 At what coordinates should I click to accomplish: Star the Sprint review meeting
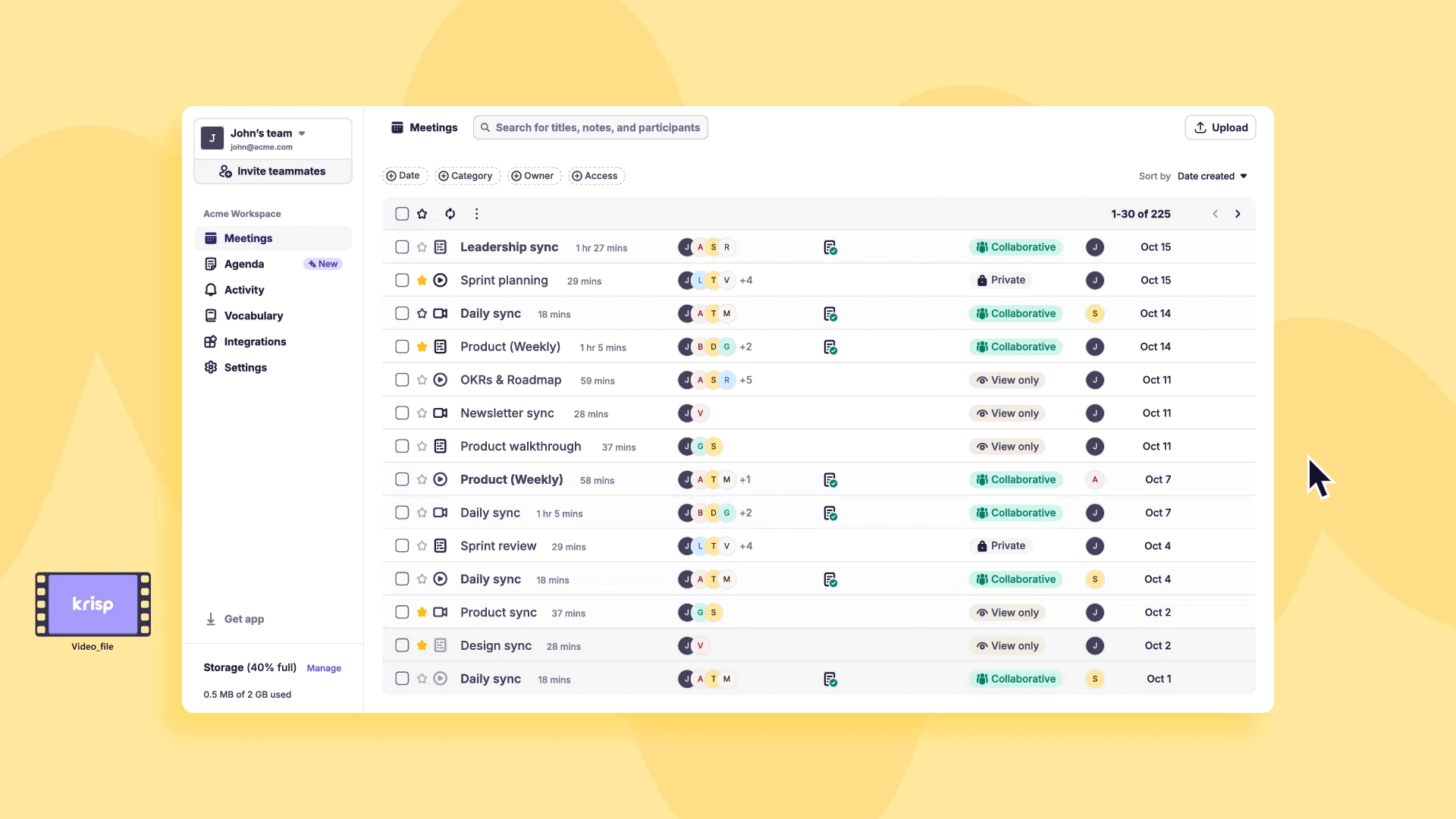point(422,546)
